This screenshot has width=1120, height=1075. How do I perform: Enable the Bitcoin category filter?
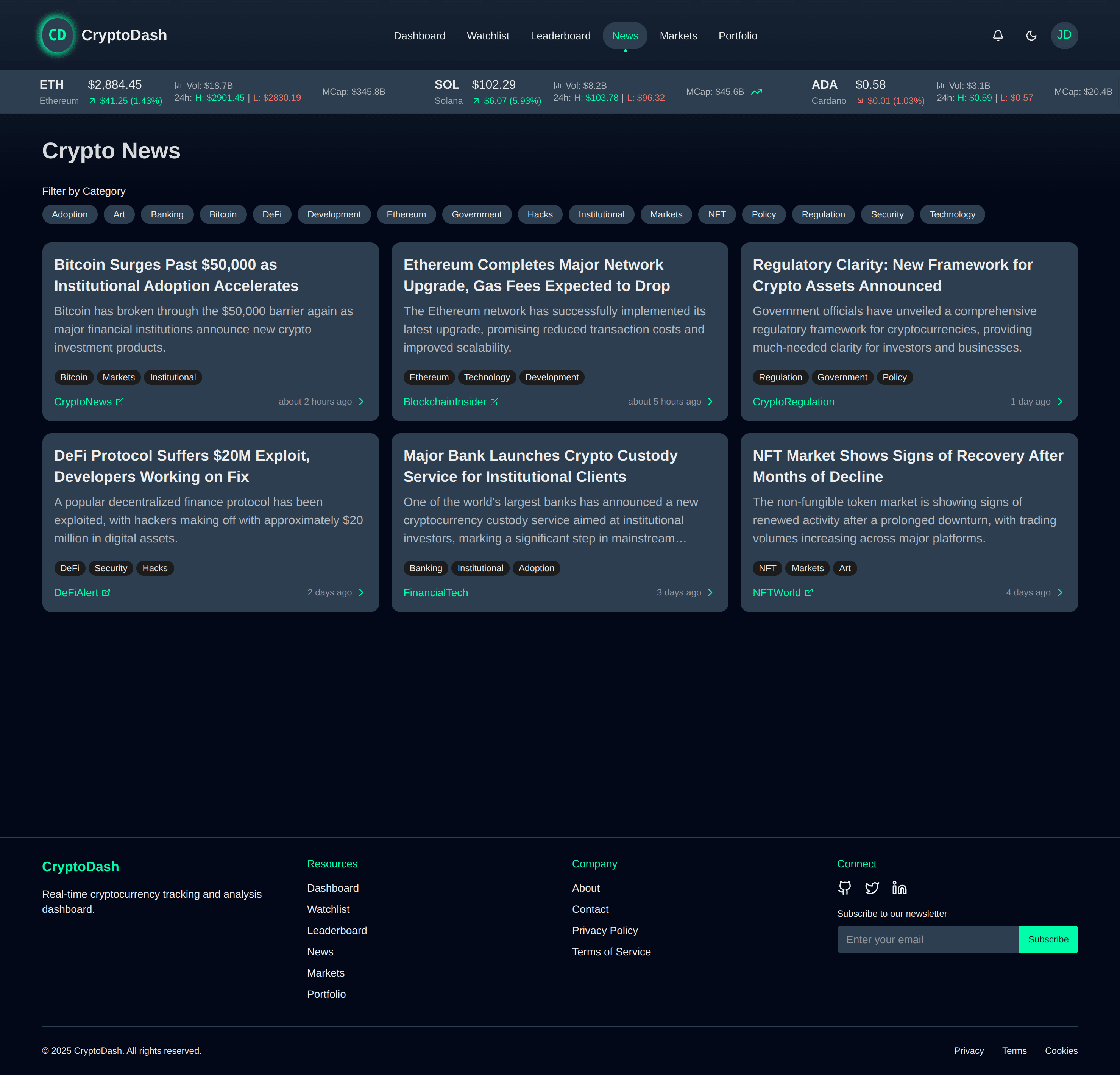point(223,214)
